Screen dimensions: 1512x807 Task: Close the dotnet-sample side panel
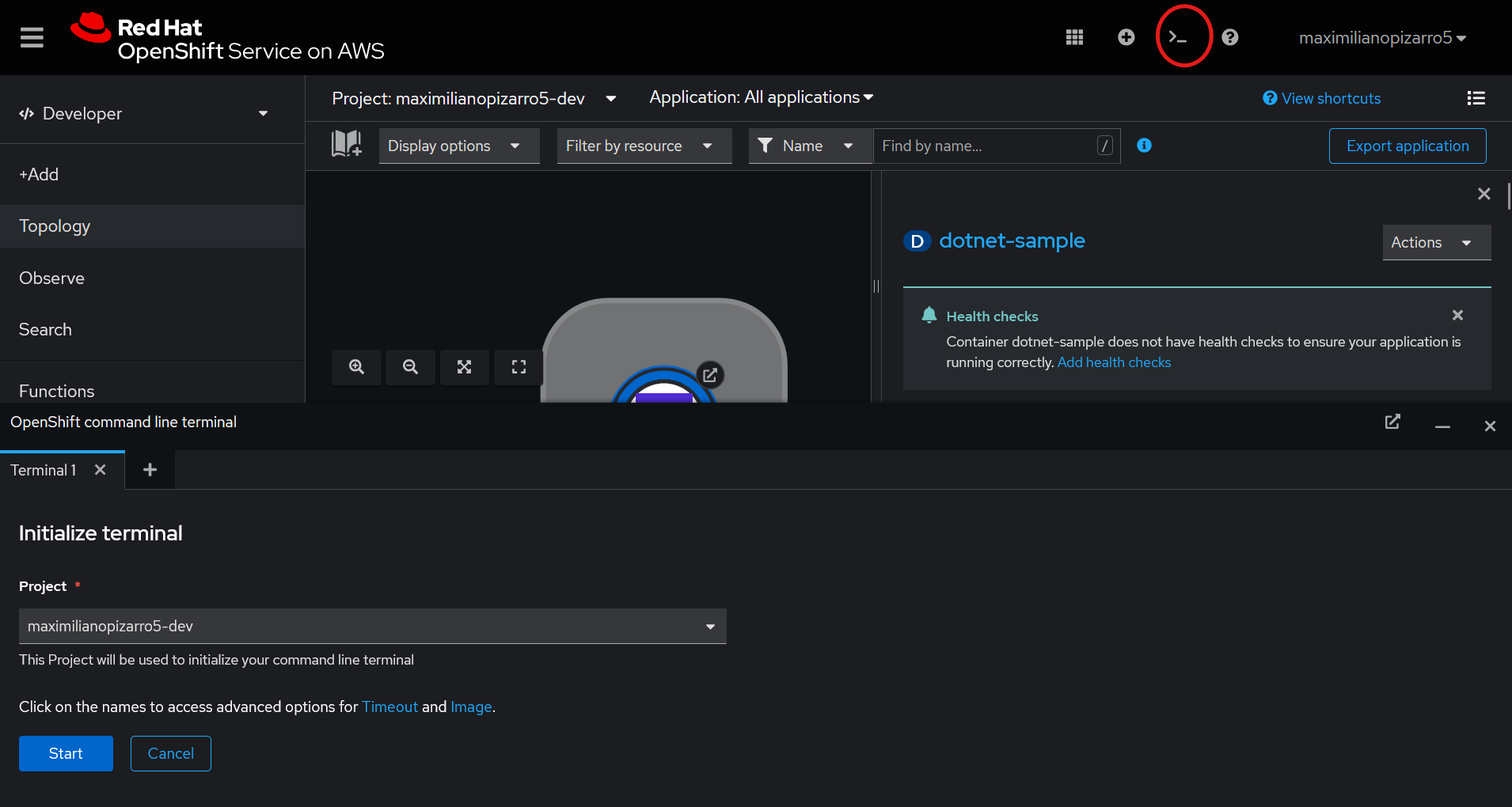pyautogui.click(x=1484, y=194)
